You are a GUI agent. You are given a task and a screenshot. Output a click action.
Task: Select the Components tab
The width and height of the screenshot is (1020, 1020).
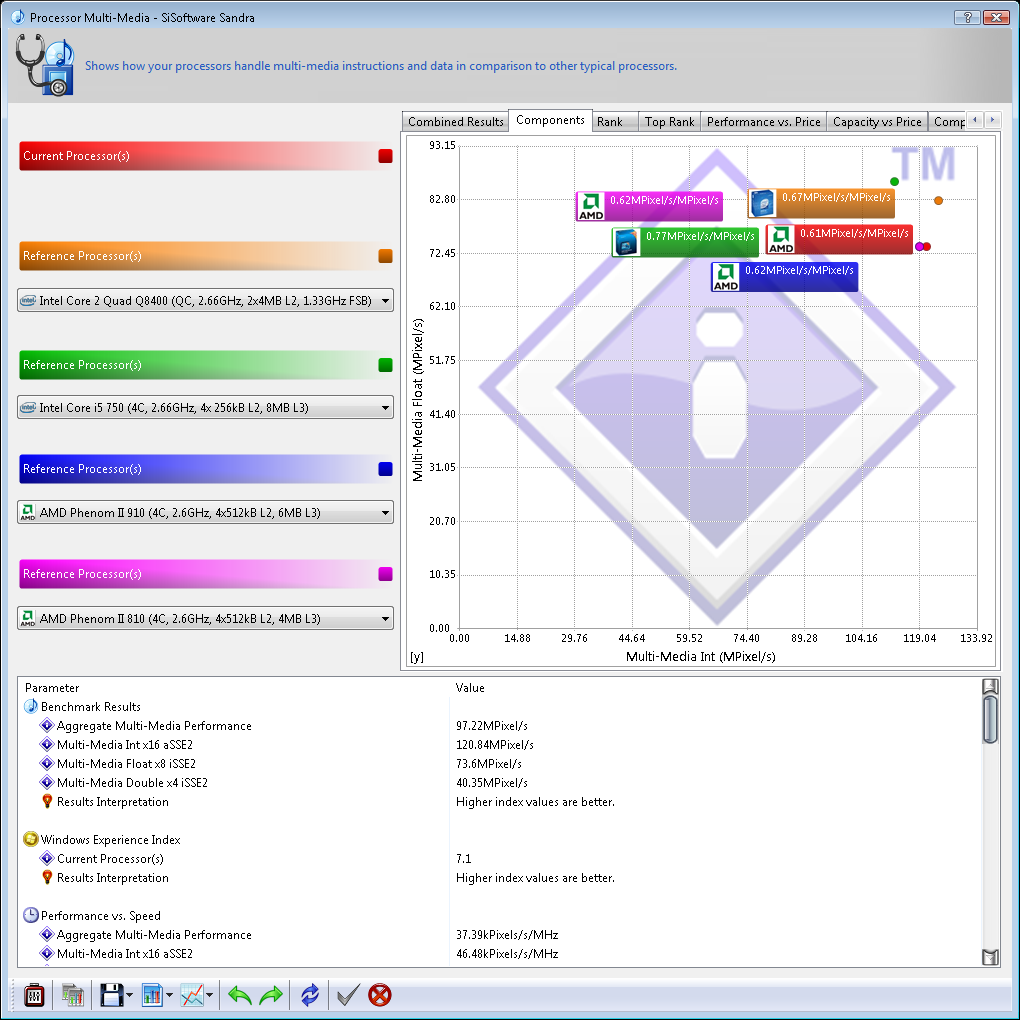550,120
